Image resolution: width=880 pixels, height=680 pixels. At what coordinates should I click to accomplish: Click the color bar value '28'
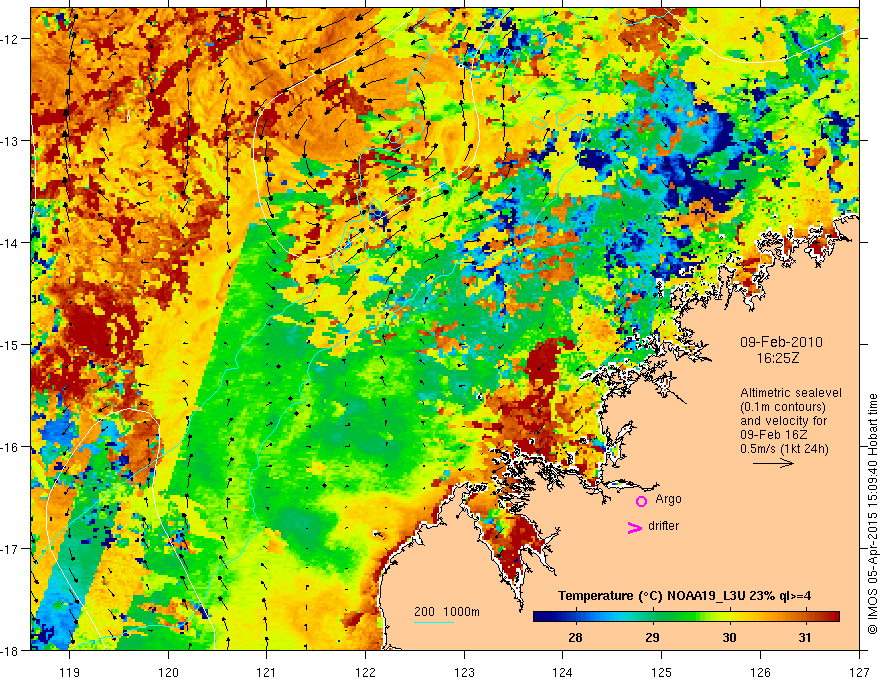pos(575,638)
